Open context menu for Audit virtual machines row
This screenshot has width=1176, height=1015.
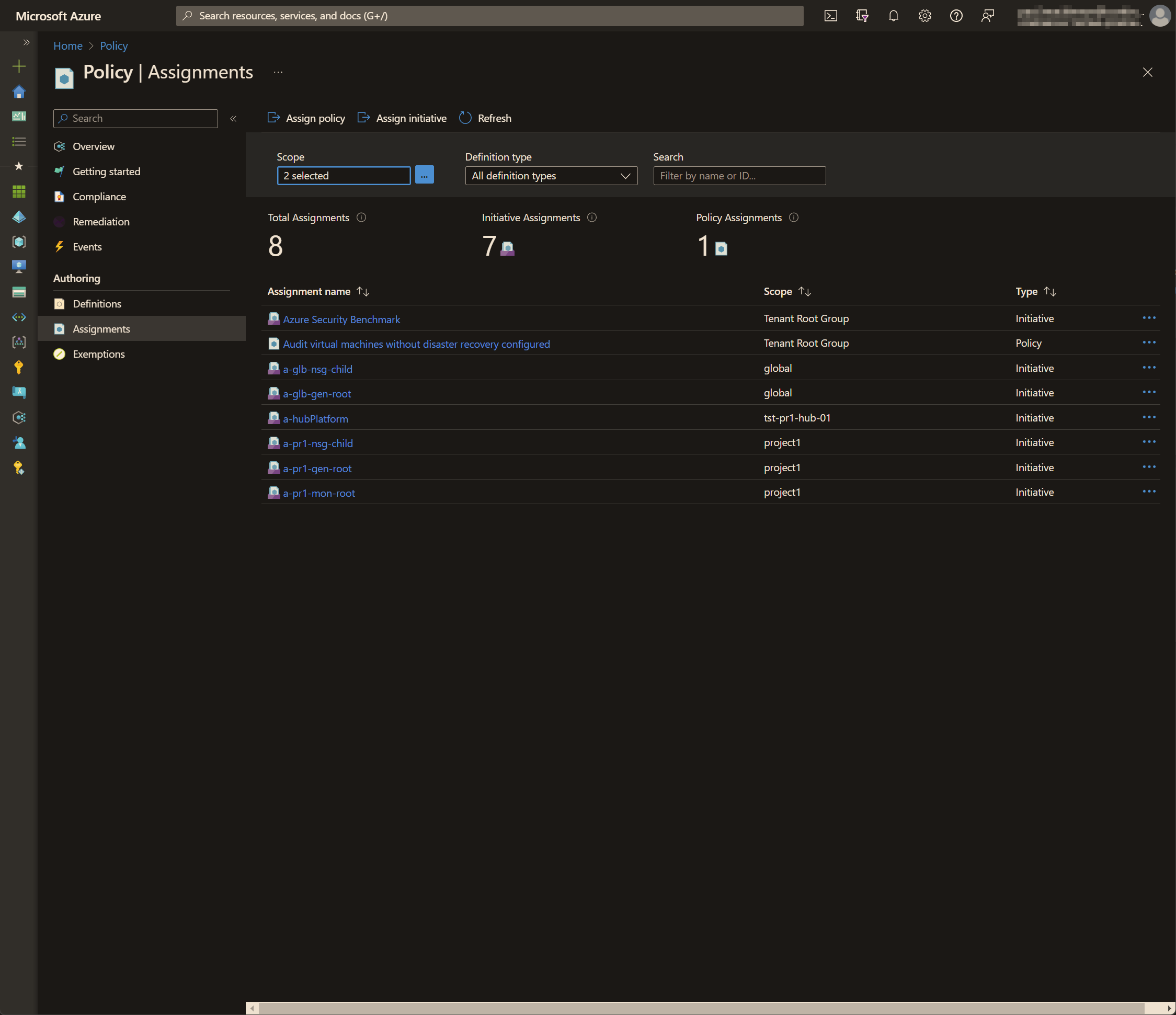1149,343
